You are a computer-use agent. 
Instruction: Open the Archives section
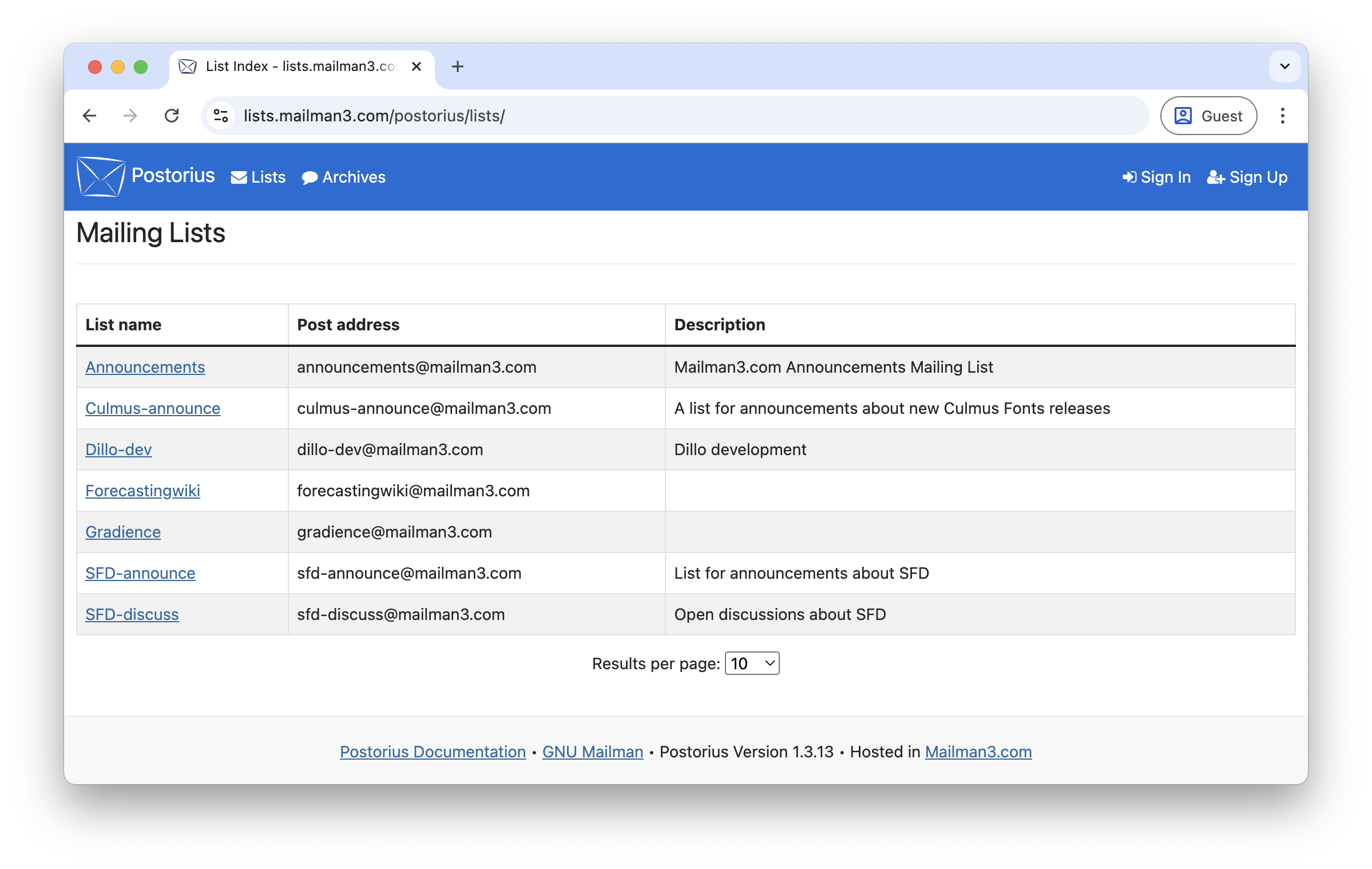pyautogui.click(x=343, y=177)
